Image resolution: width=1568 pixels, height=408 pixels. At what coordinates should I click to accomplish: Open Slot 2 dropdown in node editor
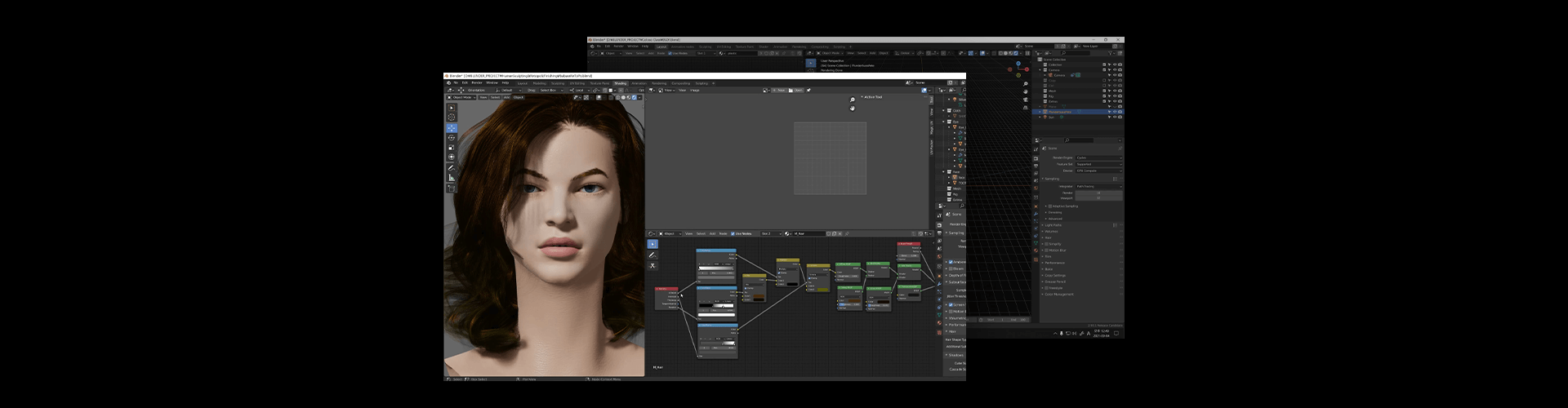(772, 233)
